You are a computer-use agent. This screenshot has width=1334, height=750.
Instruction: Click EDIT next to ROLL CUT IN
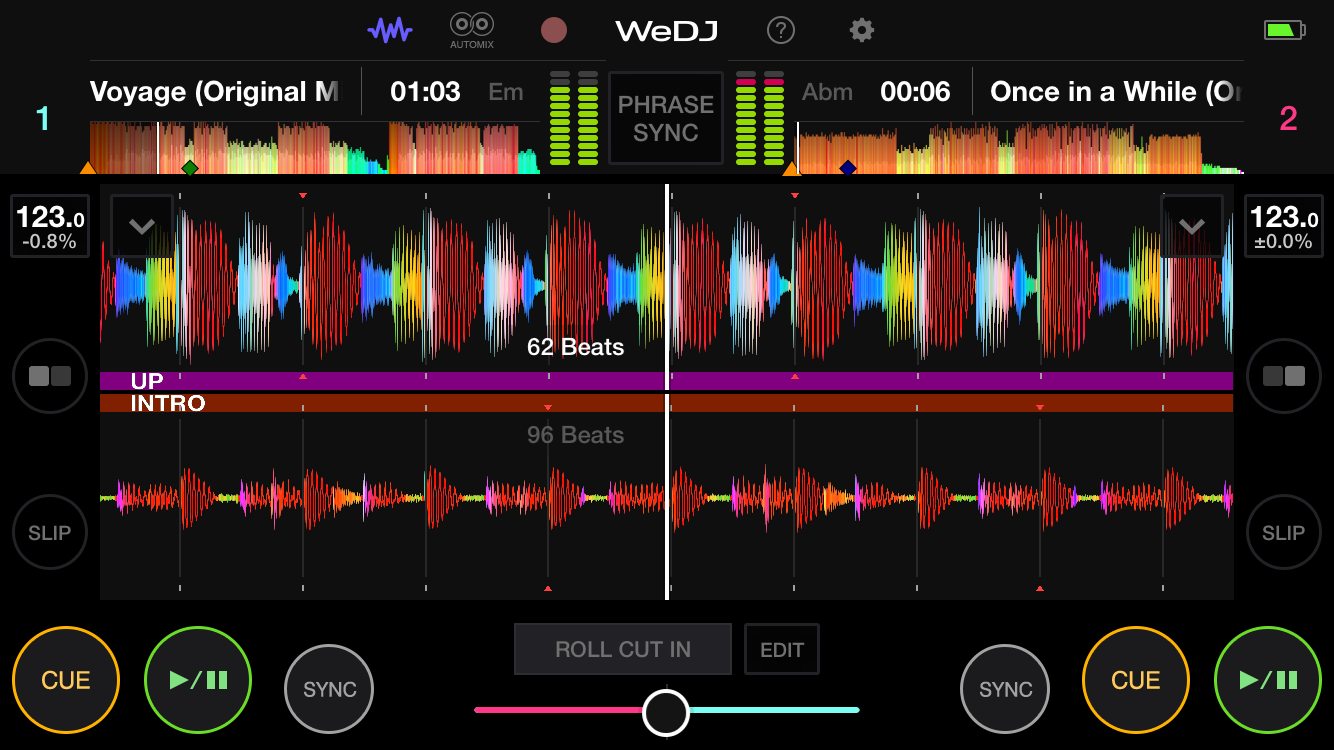click(x=781, y=650)
